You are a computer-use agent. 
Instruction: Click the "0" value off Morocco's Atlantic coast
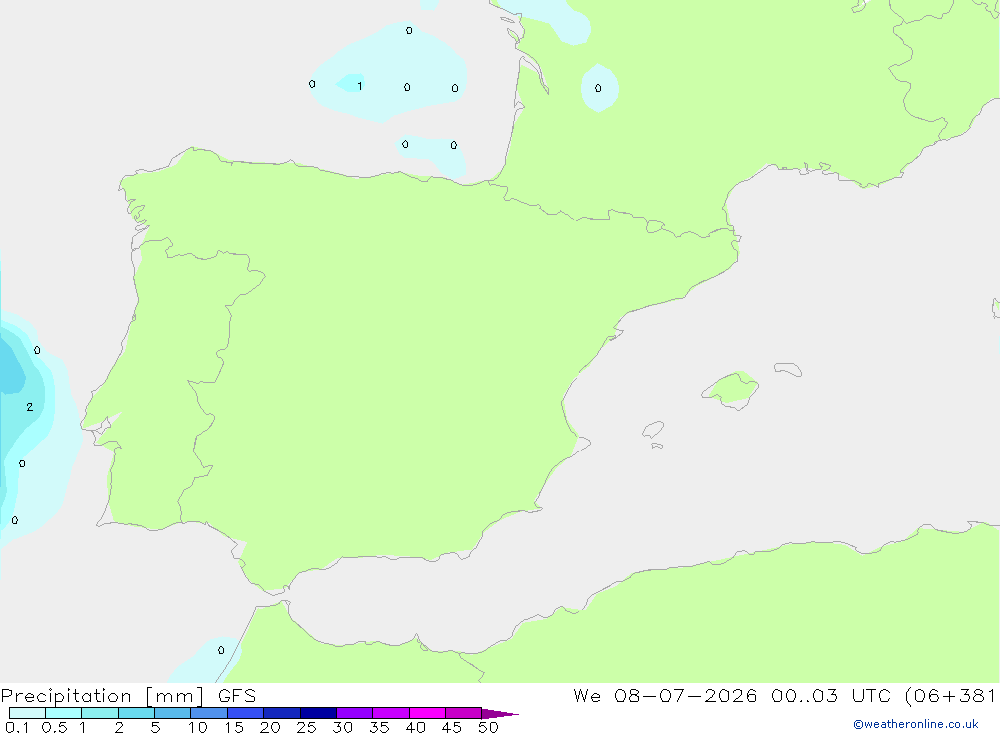(221, 651)
